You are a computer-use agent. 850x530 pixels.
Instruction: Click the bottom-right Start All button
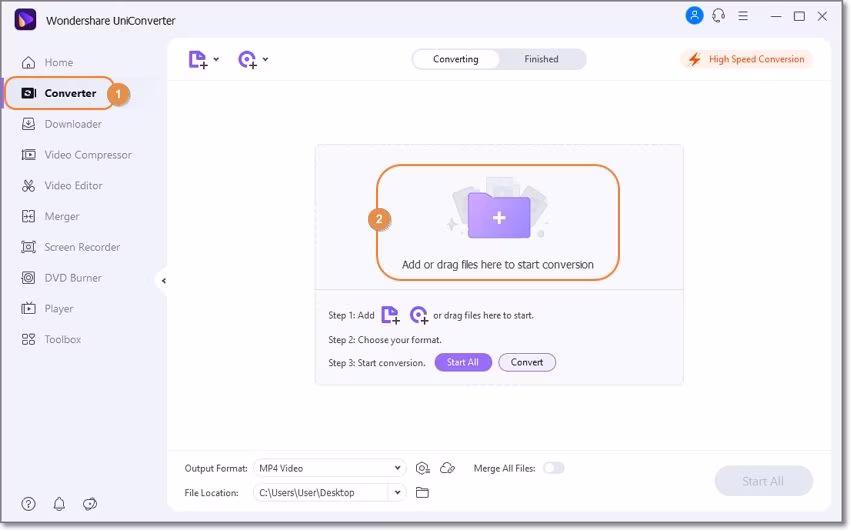tap(763, 481)
